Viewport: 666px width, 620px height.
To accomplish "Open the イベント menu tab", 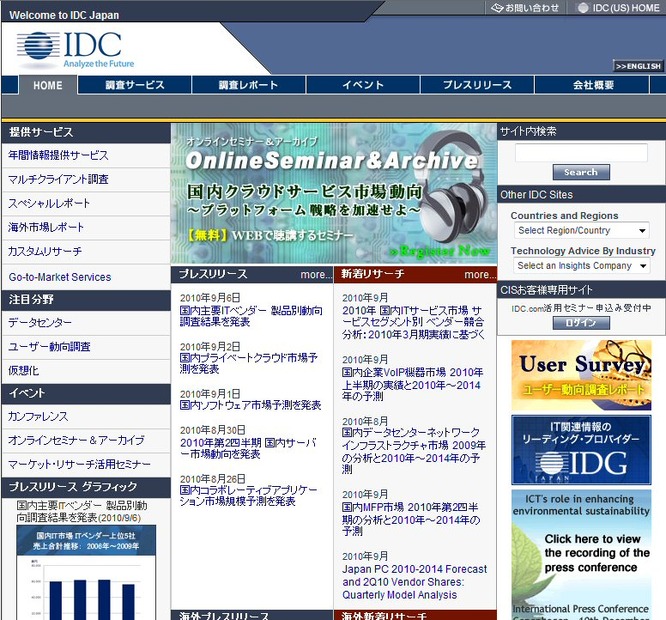I will (x=363, y=85).
